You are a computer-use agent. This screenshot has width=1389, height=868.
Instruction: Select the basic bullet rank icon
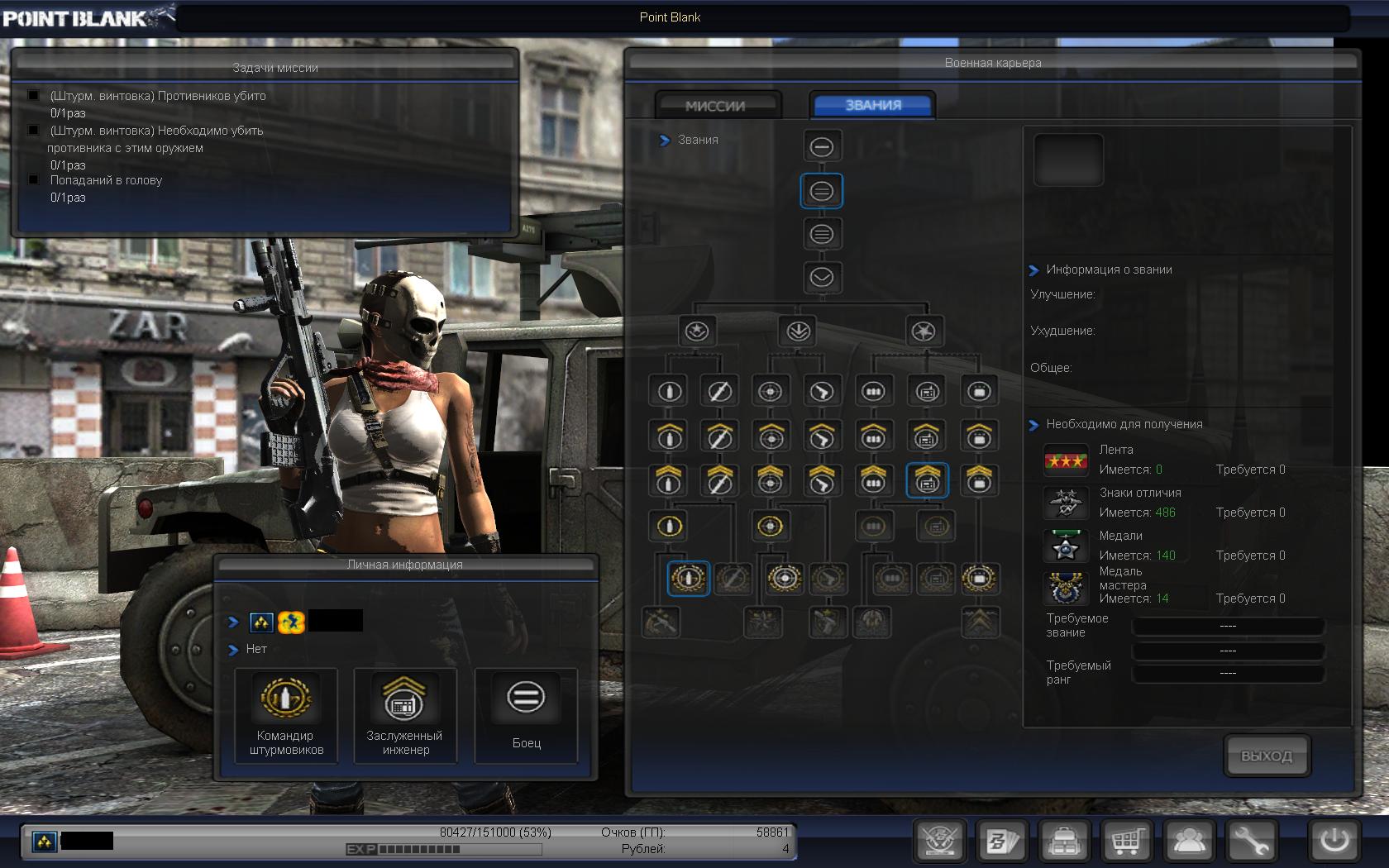tap(669, 391)
